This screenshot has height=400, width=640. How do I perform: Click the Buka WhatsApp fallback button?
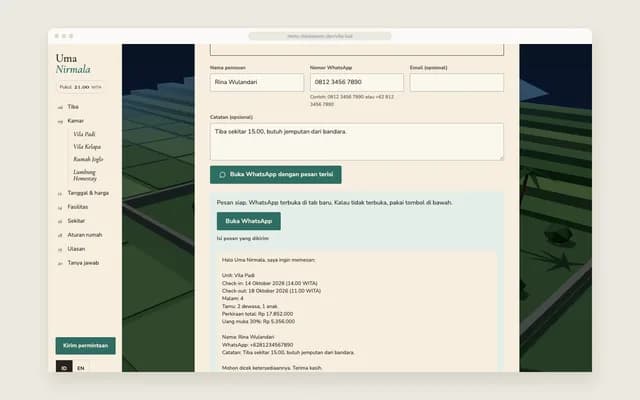point(249,221)
